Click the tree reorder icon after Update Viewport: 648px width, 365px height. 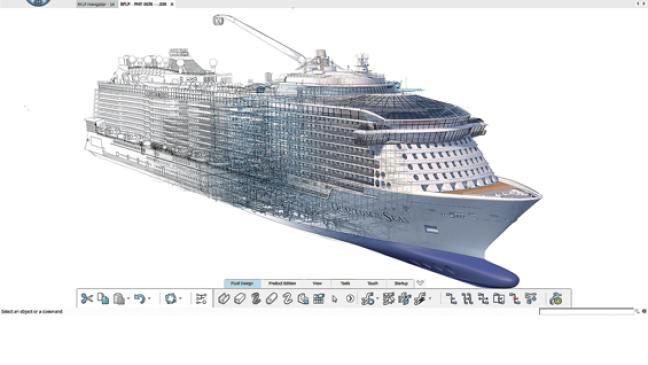[x=201, y=298]
